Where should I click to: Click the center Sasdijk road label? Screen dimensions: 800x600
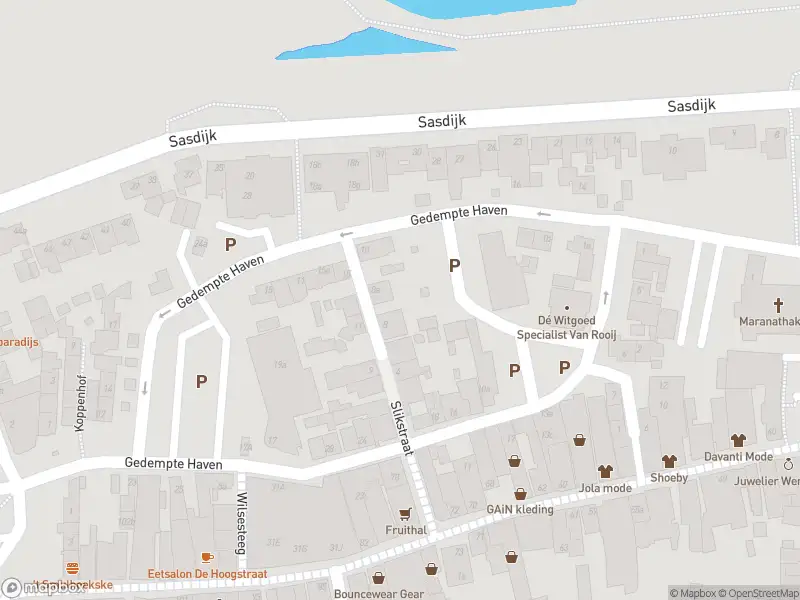442,121
